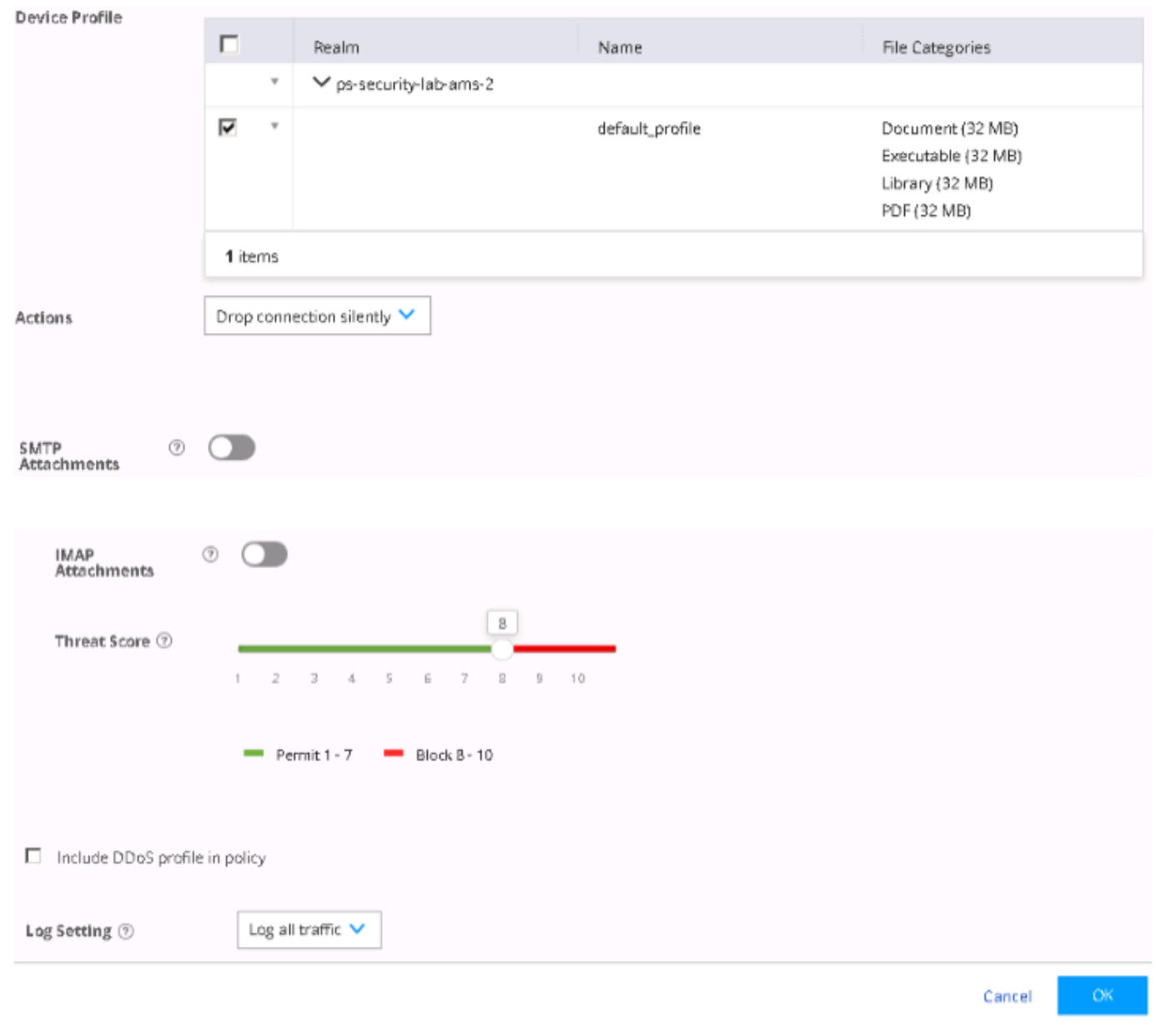Click help icon beside IMAP Attachments
Viewport: 1156px width, 1036px height.
[210, 554]
